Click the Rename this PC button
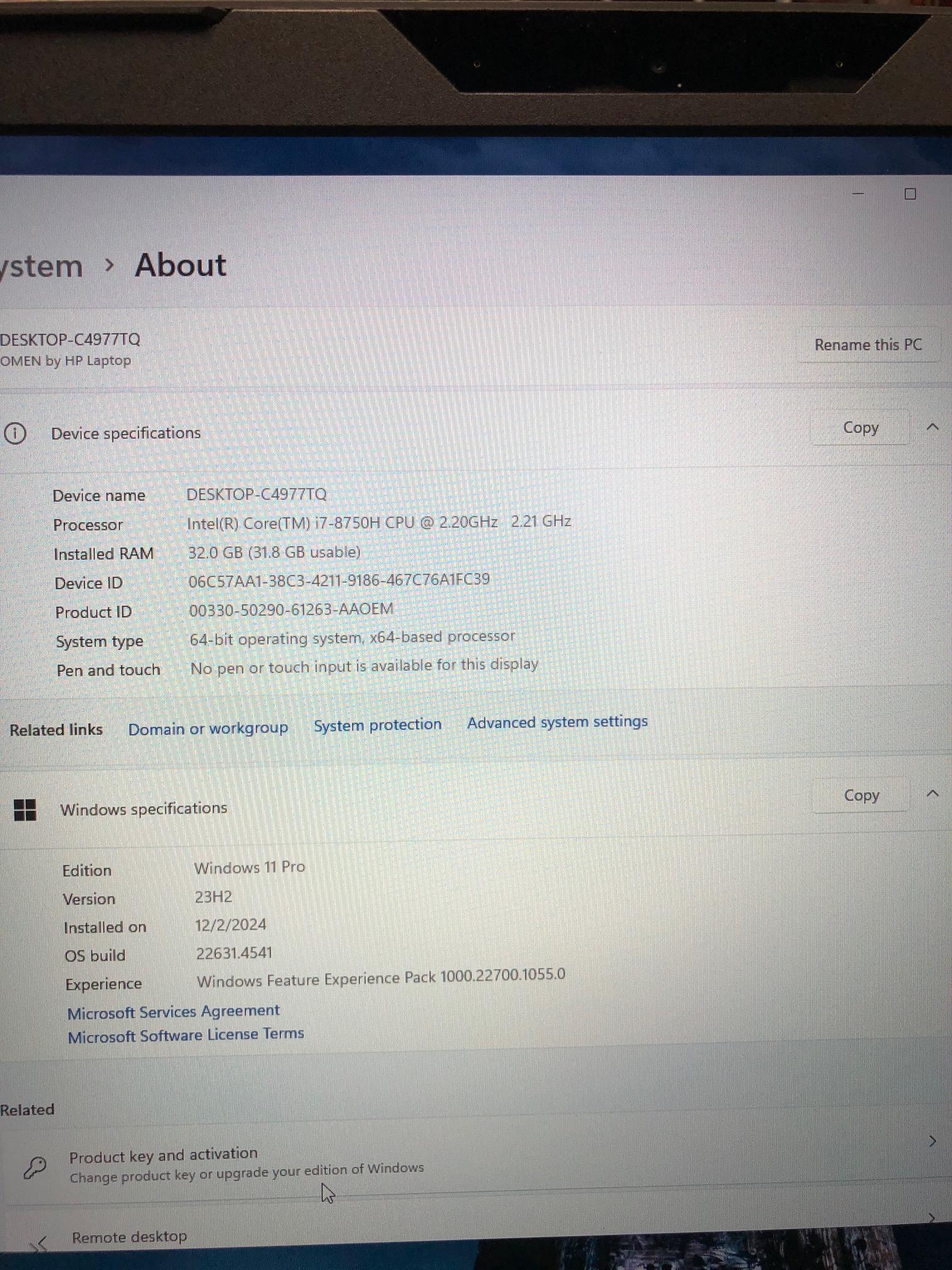952x1270 pixels. (x=868, y=345)
